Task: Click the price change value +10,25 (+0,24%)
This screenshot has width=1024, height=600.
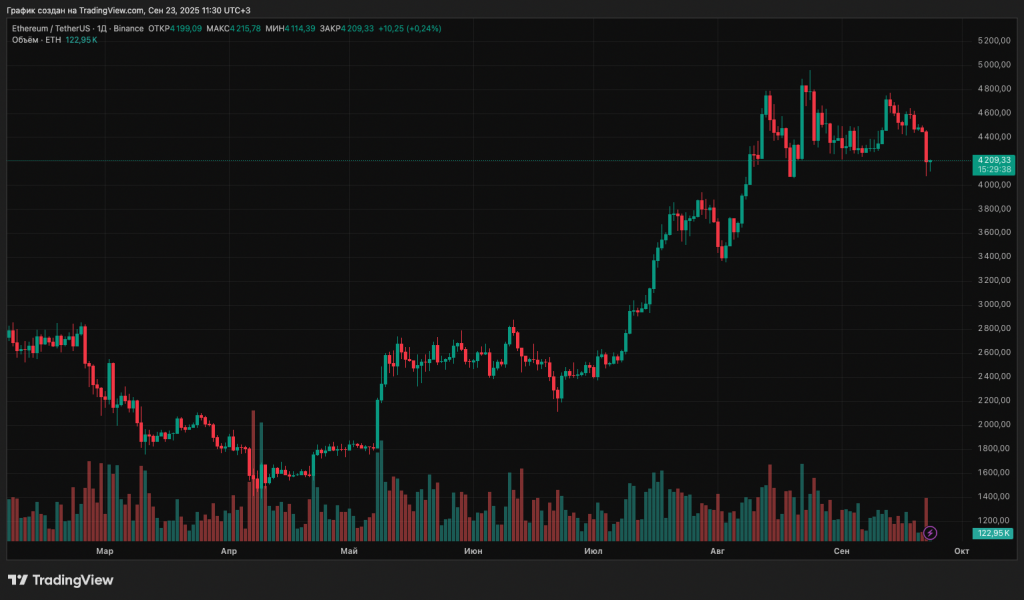Action: pos(410,28)
